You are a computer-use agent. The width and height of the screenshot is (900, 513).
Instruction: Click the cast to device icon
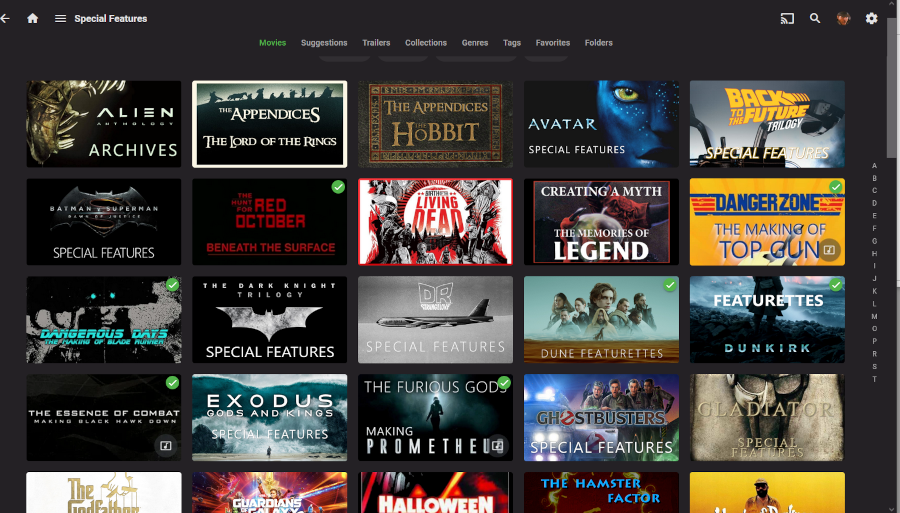click(787, 18)
